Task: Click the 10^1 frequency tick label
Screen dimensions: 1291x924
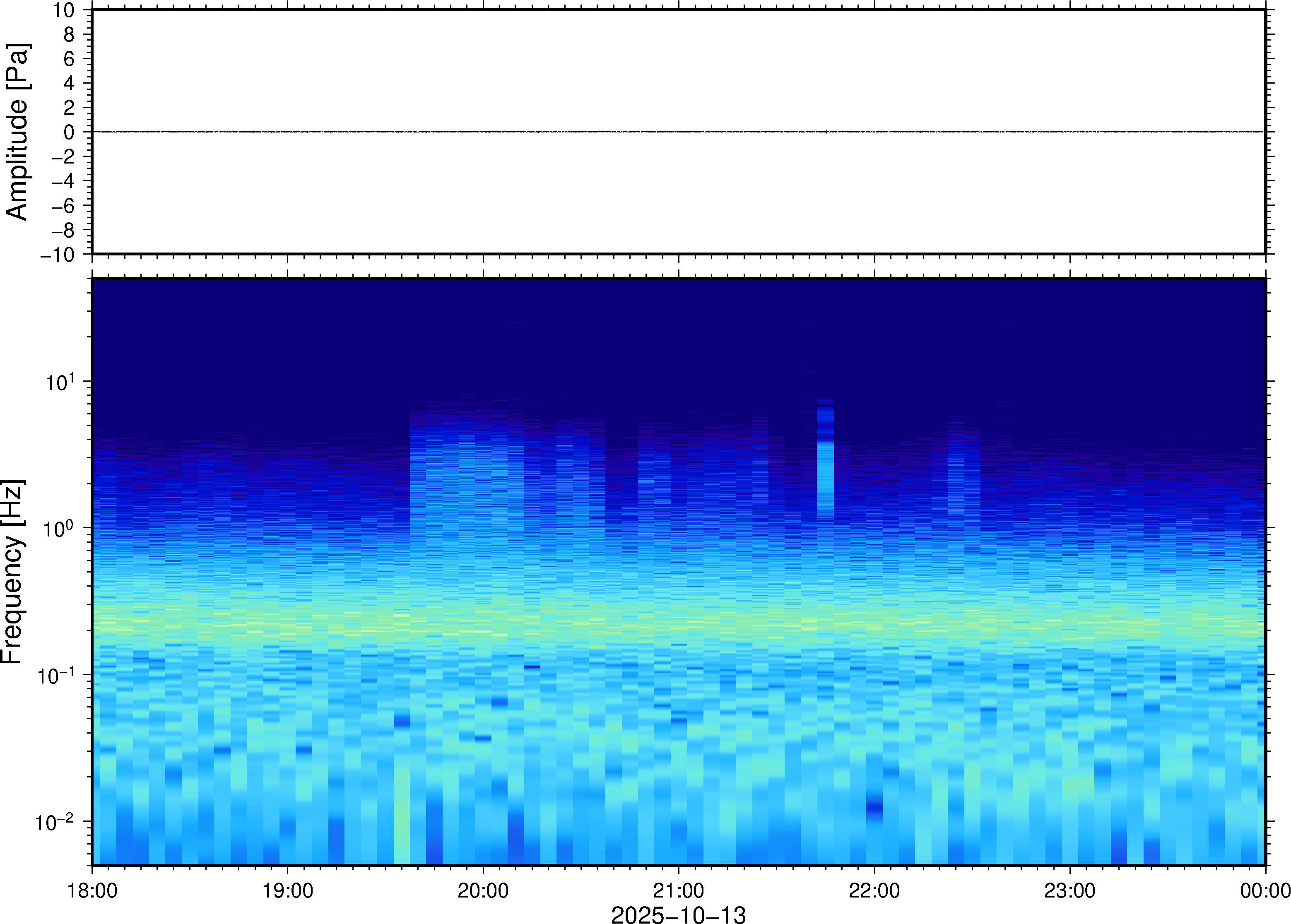Action: [x=60, y=383]
